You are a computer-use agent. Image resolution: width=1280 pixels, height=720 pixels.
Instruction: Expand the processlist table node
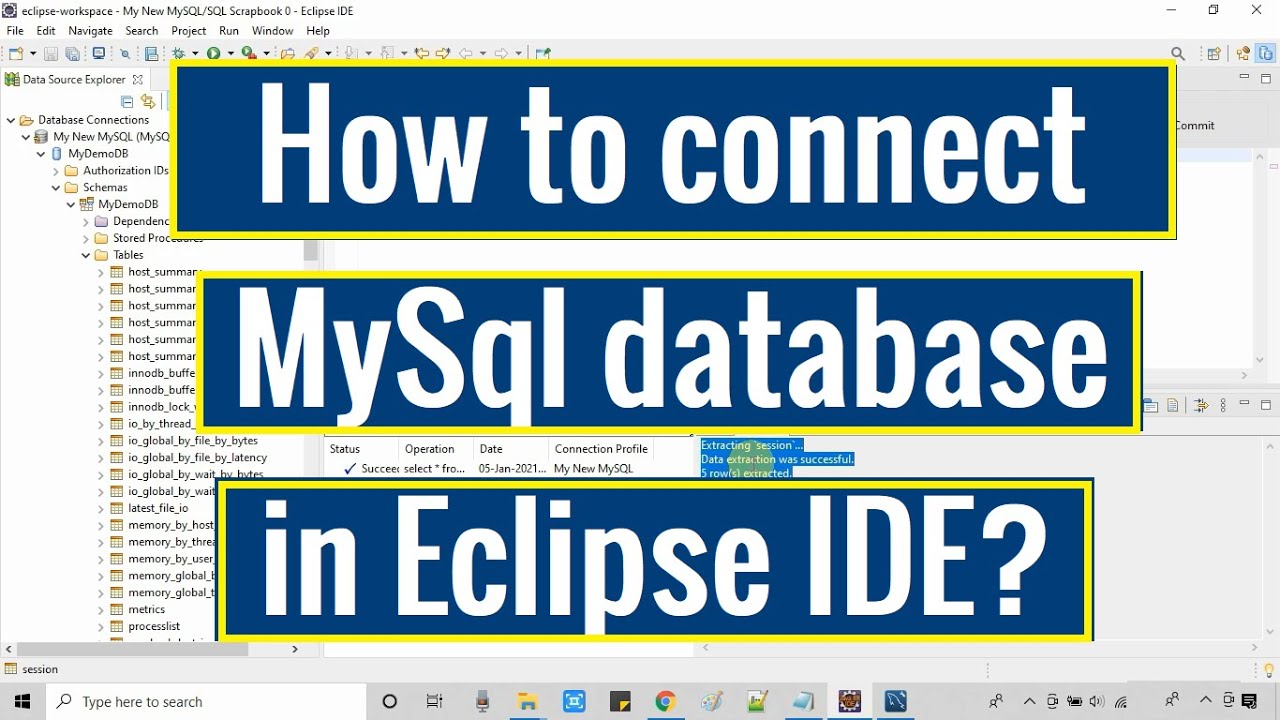pos(101,627)
